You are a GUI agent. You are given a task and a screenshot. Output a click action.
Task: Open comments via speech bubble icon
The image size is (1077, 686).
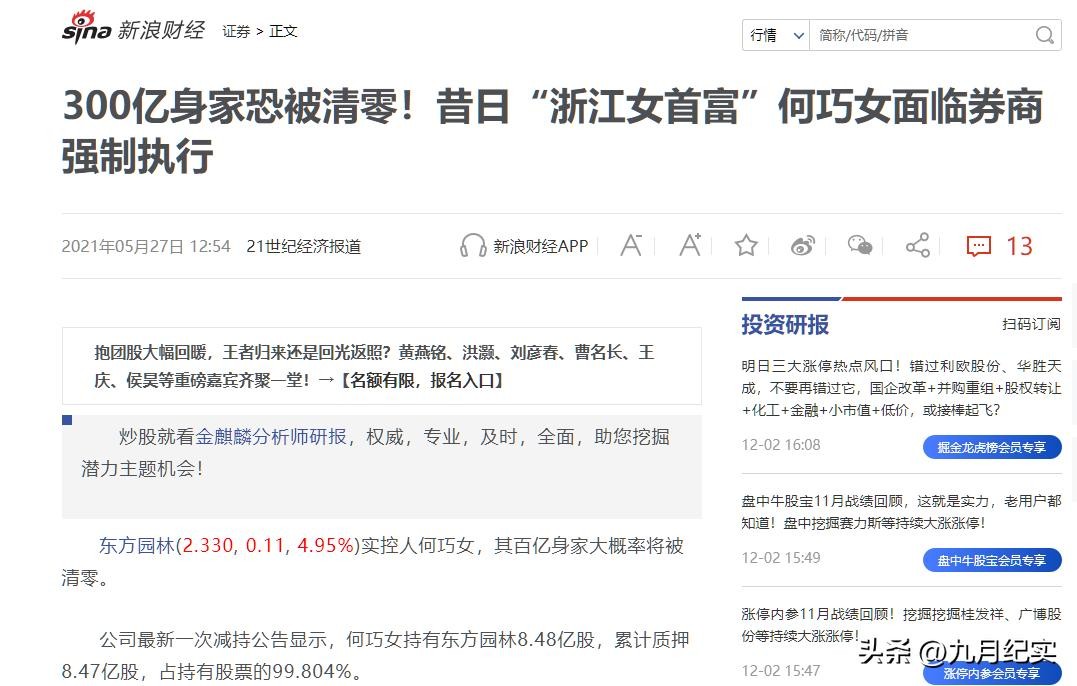979,246
